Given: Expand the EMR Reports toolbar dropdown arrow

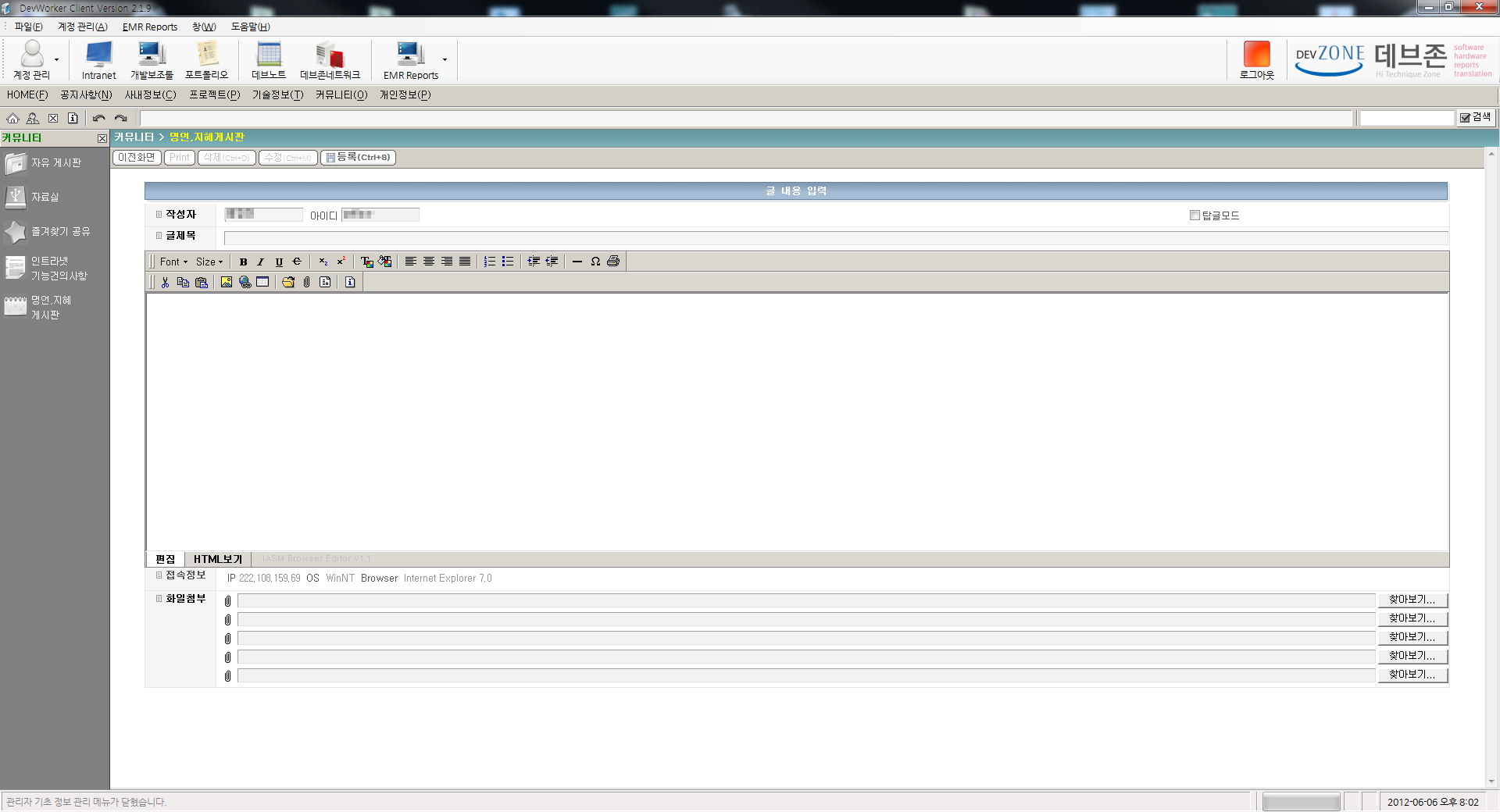Looking at the screenshot, I should point(445,59).
